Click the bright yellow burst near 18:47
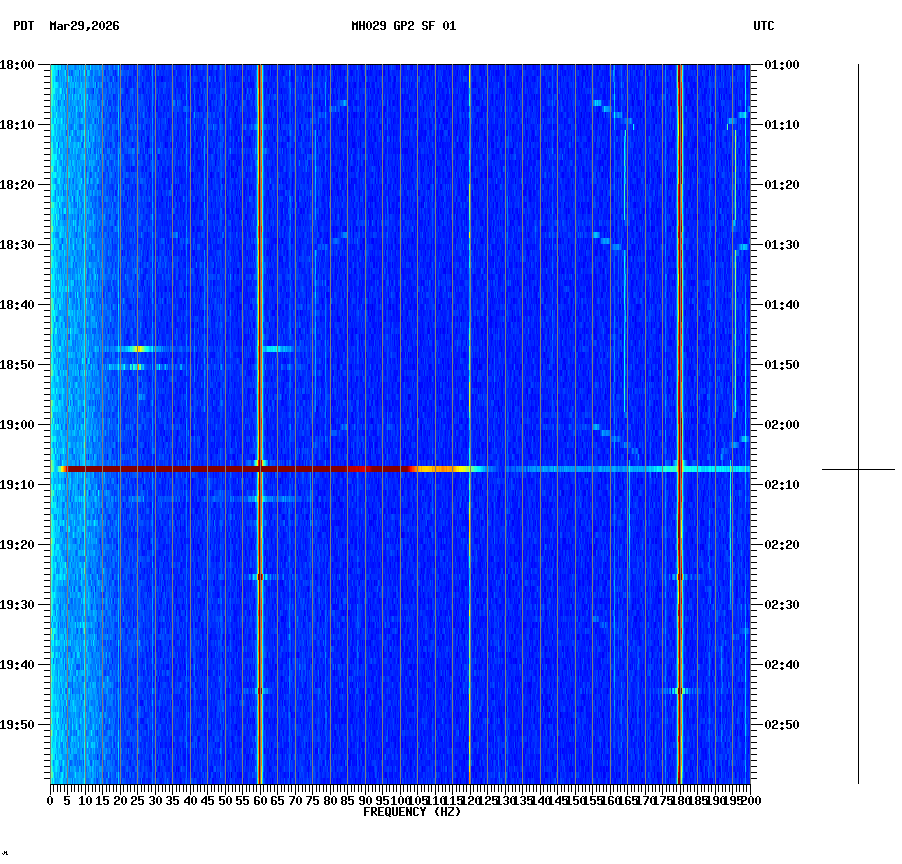 click(x=140, y=349)
